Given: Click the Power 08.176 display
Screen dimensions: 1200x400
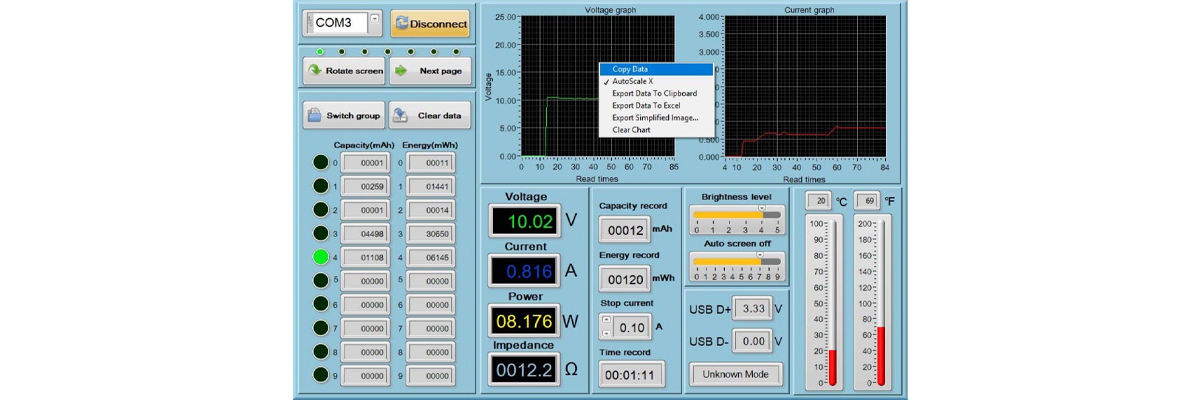Looking at the screenshot, I should (x=524, y=321).
